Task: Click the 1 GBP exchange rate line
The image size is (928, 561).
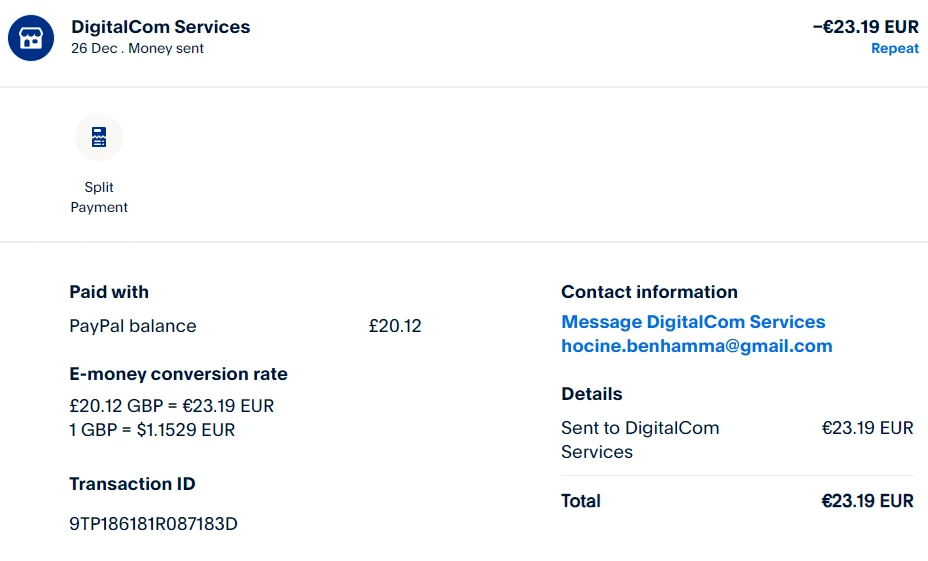Action: (x=152, y=430)
